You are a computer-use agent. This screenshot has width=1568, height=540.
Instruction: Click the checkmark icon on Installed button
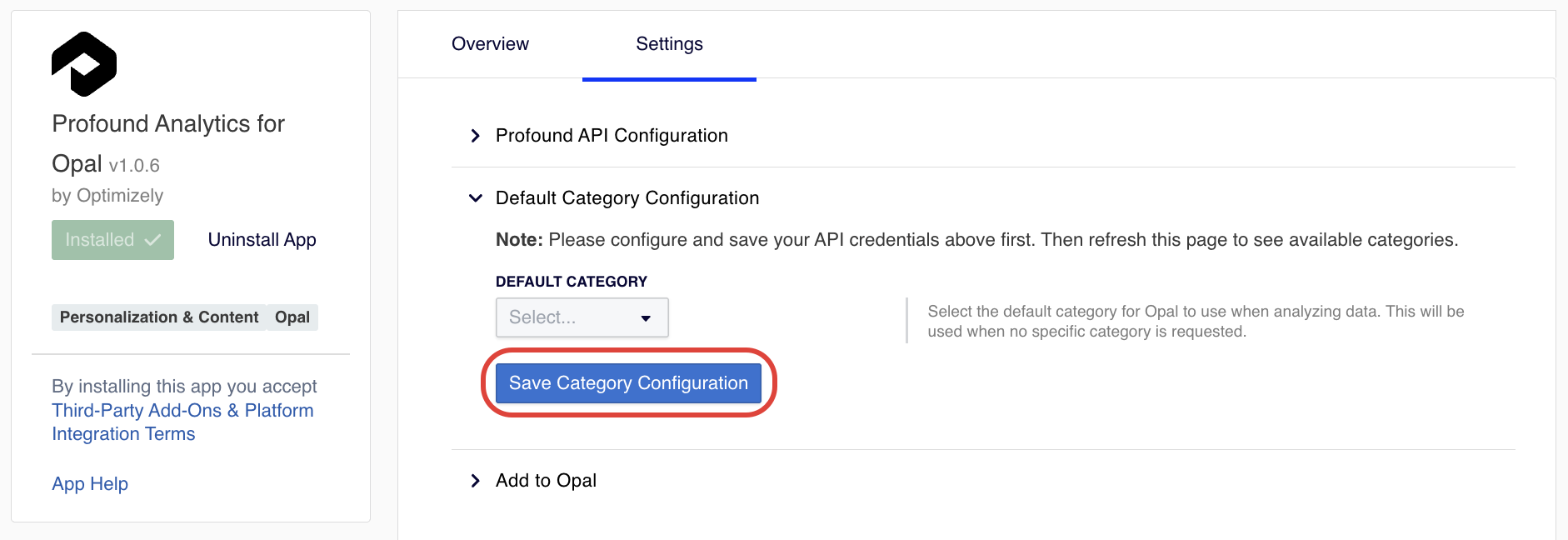152,240
